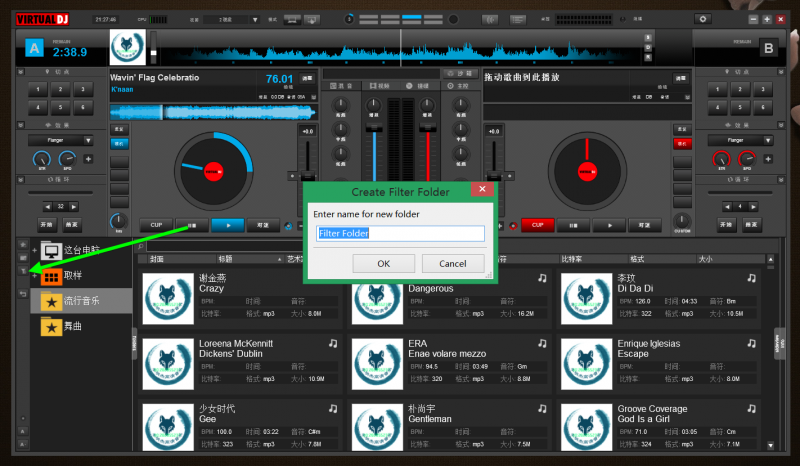Viewport: 800px width, 466px height.
Task: Increase loop length on deck B
Action: click(x=753, y=207)
